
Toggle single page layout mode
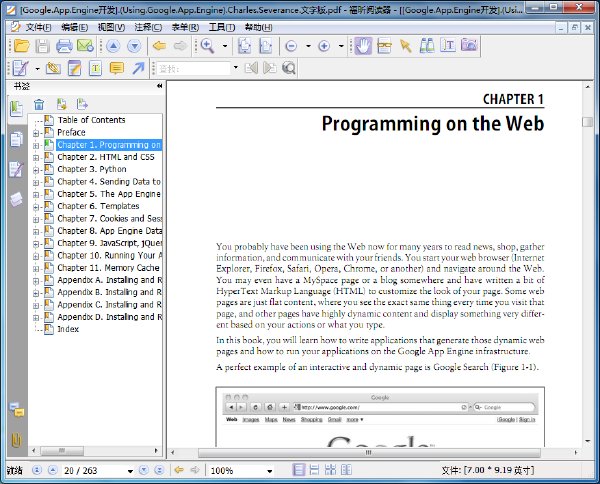coord(299,470)
